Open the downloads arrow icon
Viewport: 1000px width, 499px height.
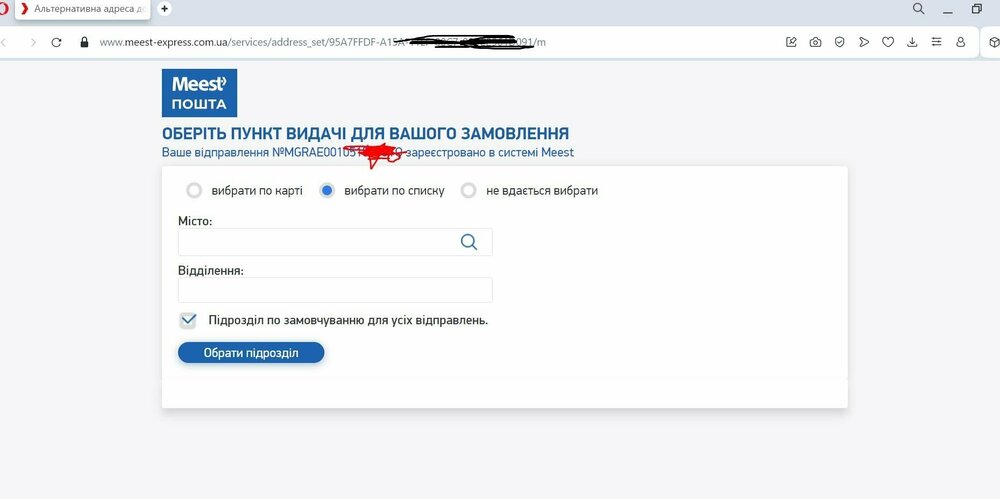912,42
